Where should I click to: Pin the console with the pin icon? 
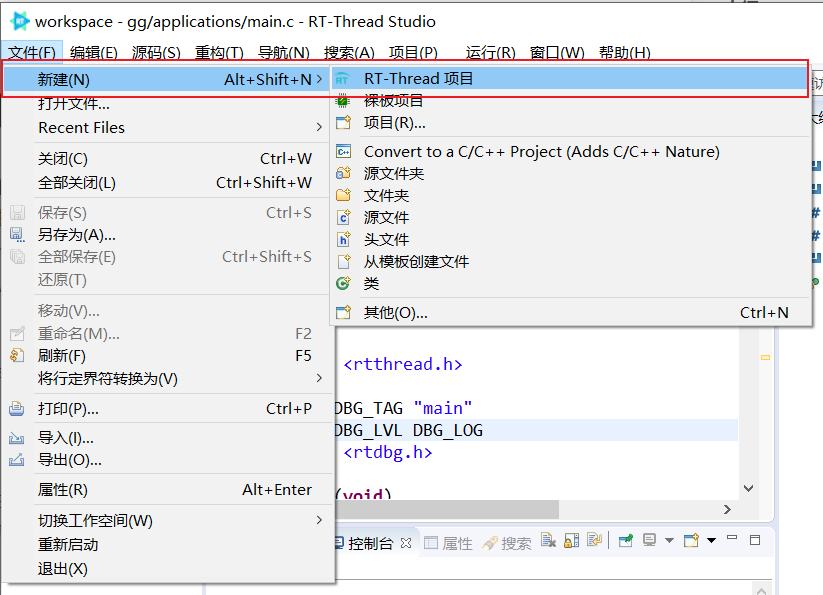(626, 540)
